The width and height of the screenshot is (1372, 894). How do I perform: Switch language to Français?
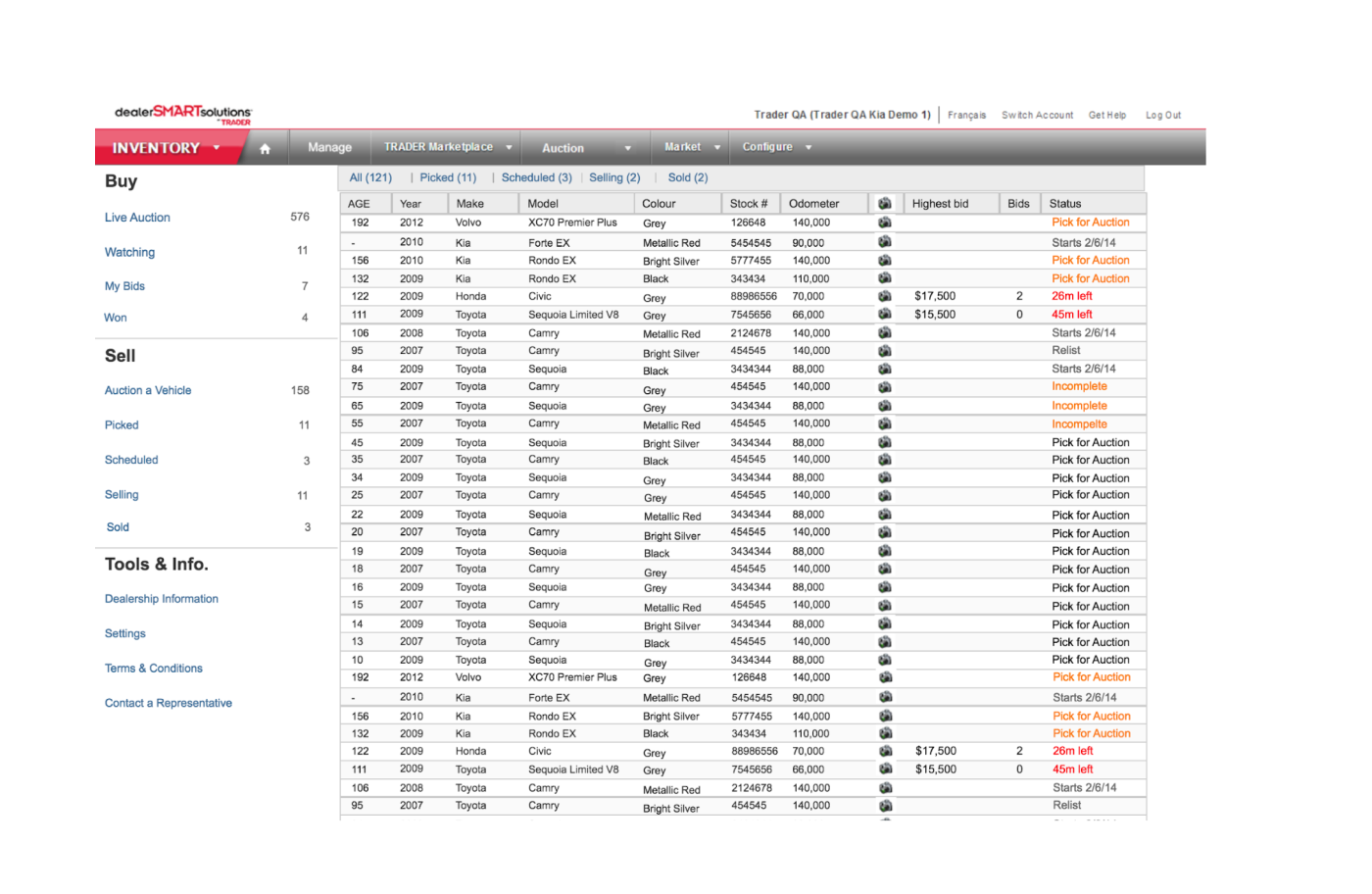coord(966,115)
